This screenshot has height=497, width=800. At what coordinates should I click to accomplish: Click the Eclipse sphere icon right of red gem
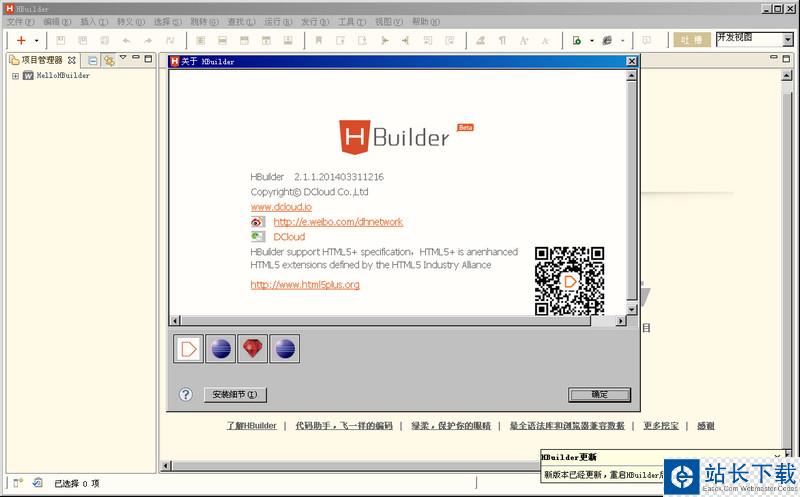point(285,349)
